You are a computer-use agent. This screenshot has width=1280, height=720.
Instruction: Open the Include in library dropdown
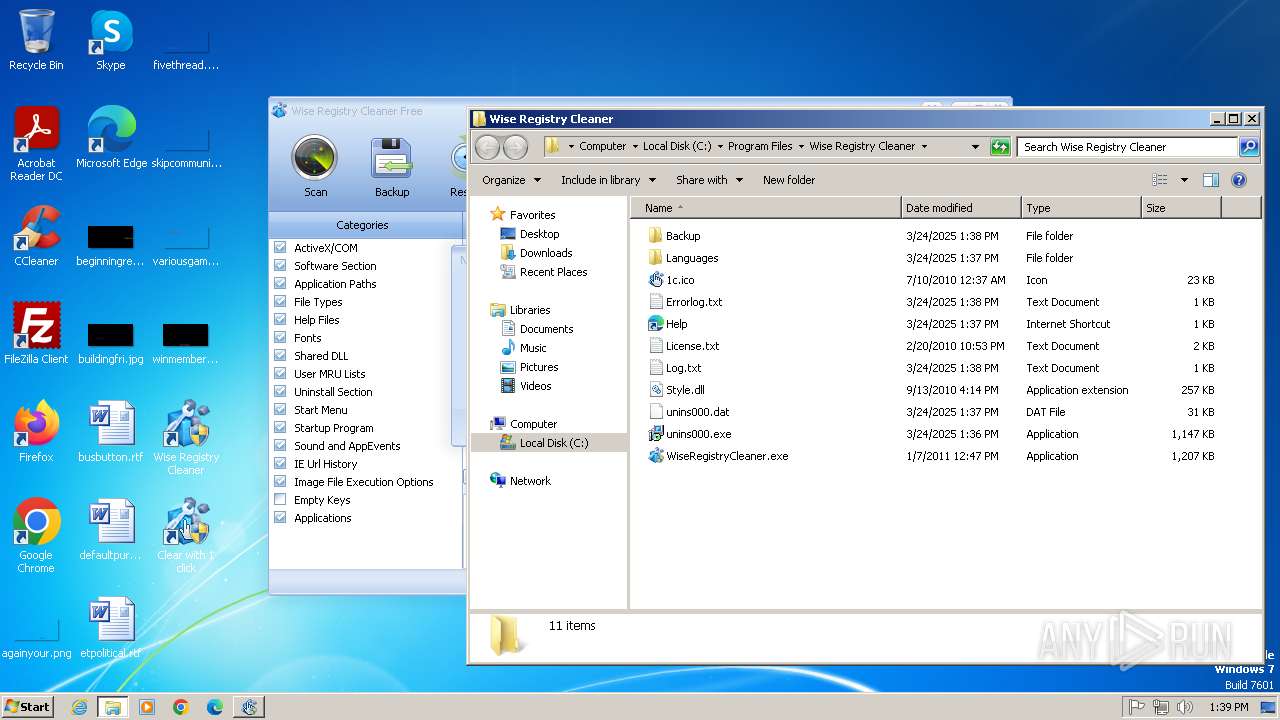coord(608,180)
